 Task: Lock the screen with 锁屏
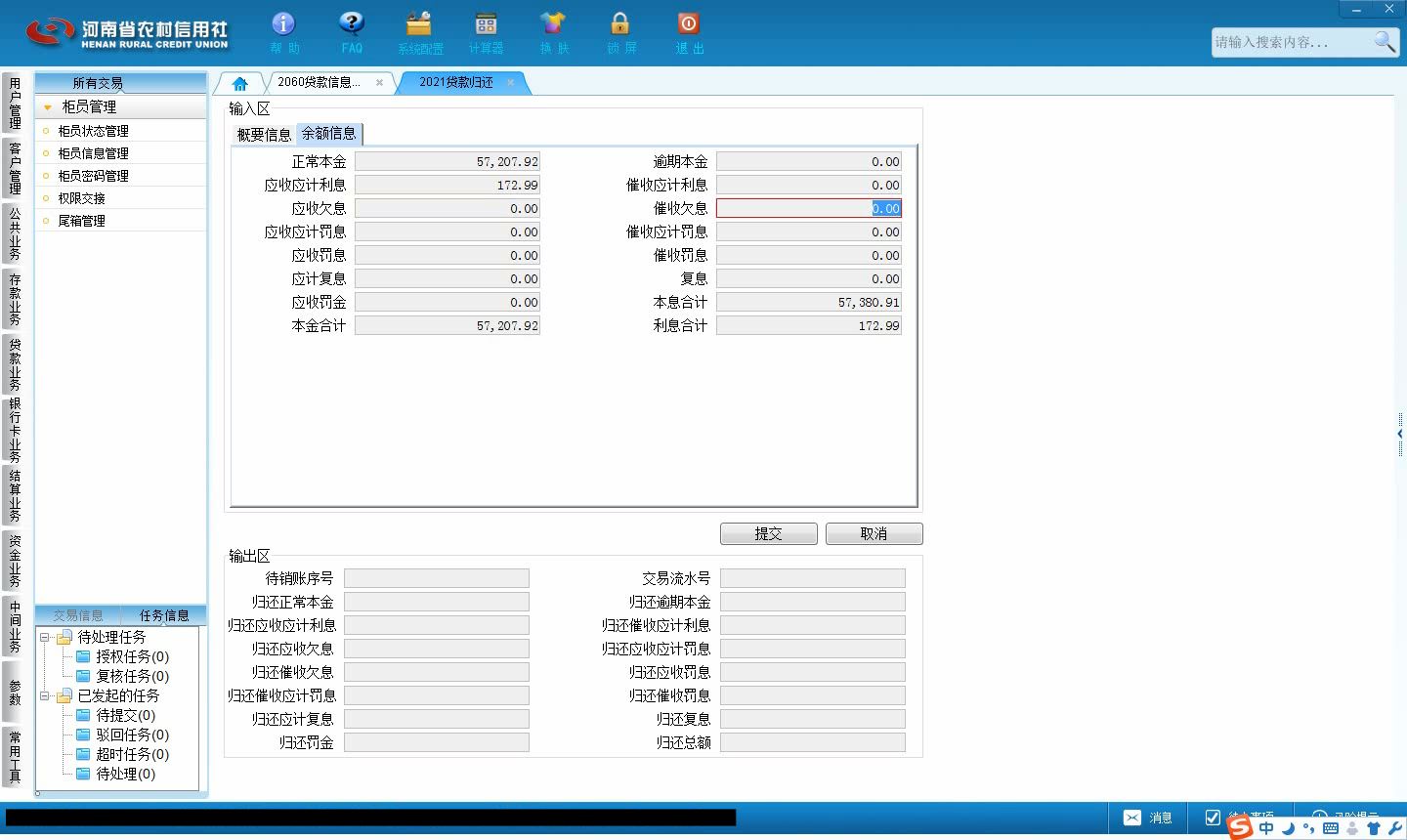point(619,23)
